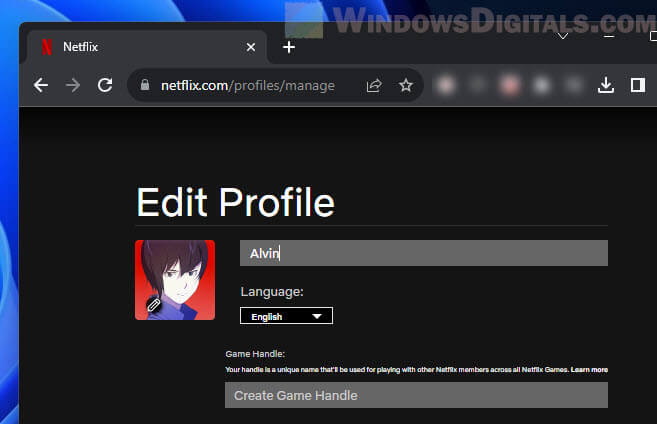The width and height of the screenshot is (657, 424).
Task: Focus the address bar URL
Action: click(248, 85)
